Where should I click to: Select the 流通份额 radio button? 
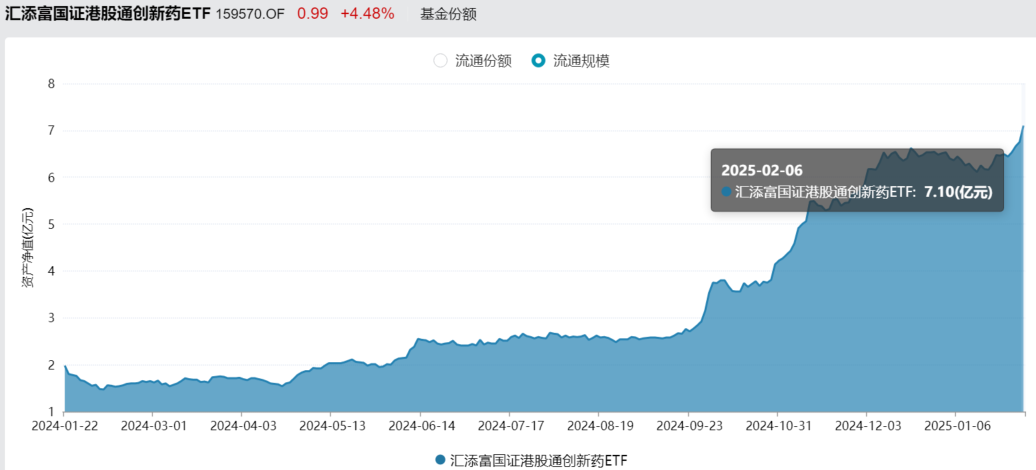click(440, 61)
